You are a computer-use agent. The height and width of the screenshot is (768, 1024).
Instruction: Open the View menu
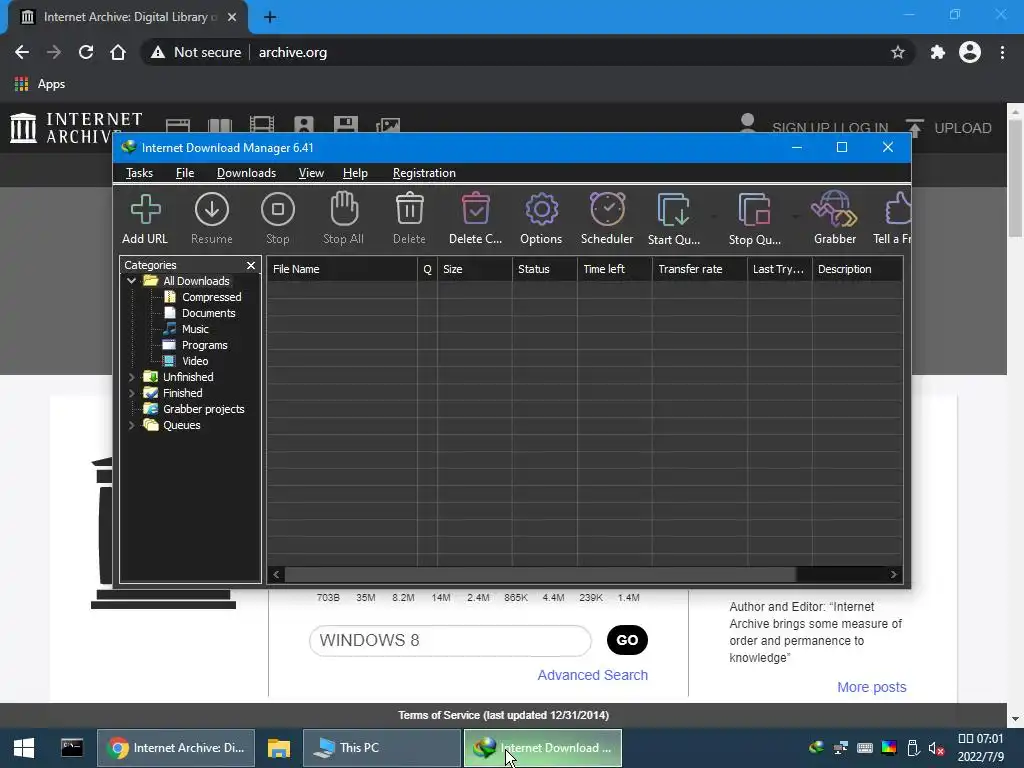[x=311, y=173]
